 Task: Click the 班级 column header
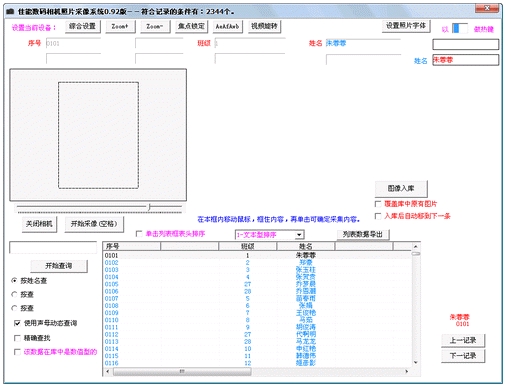click(247, 246)
